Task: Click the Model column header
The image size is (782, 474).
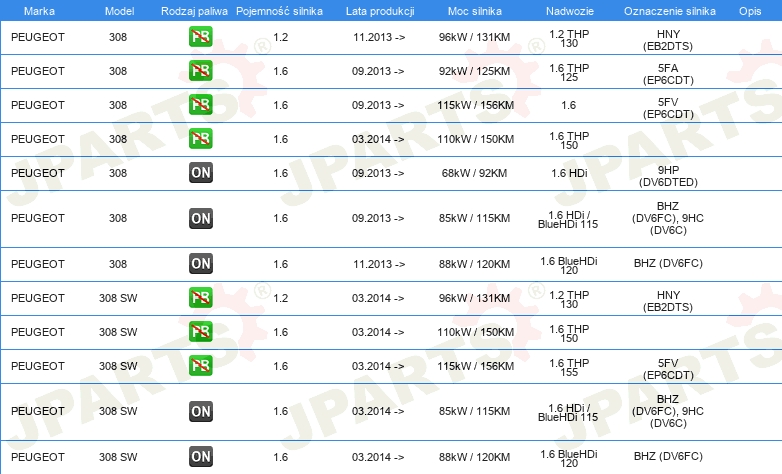Action: pos(119,11)
